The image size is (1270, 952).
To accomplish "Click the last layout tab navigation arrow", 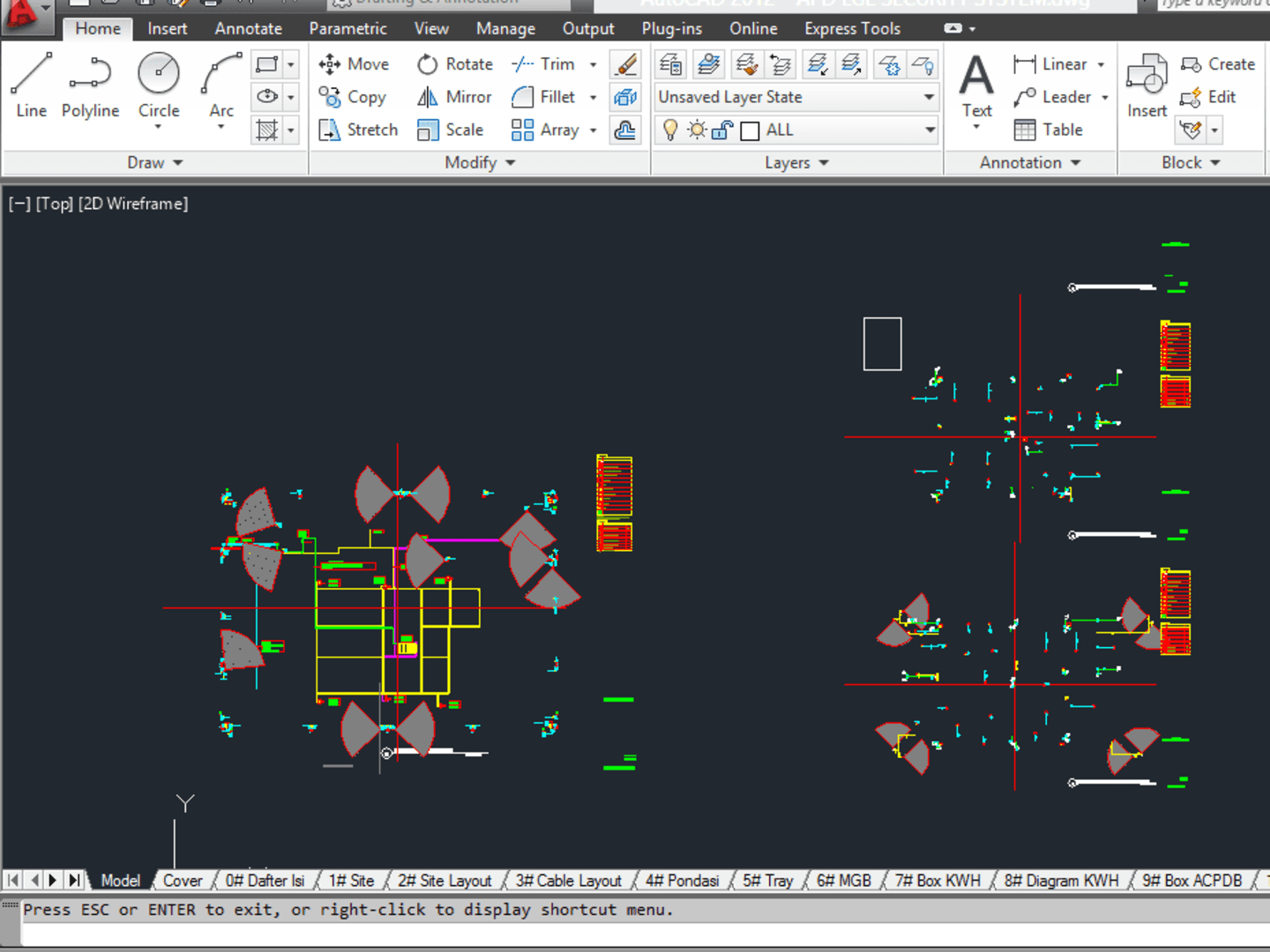I will 75,880.
